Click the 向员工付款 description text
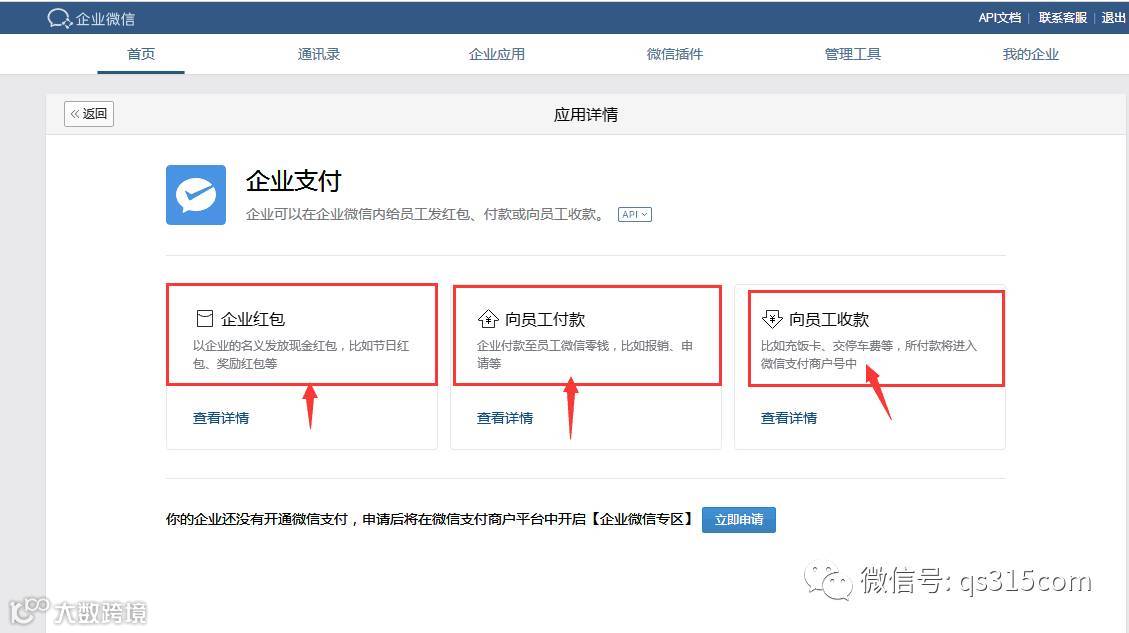1129x633 pixels. click(585, 354)
